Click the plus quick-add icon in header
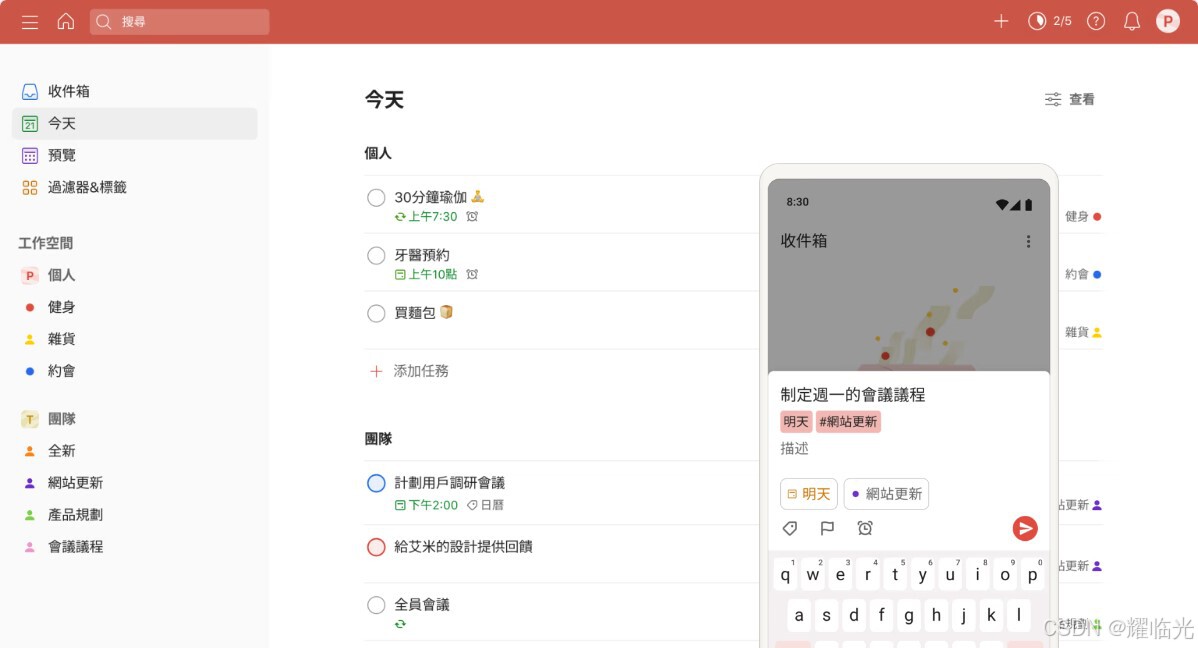1198x648 pixels. [1001, 21]
